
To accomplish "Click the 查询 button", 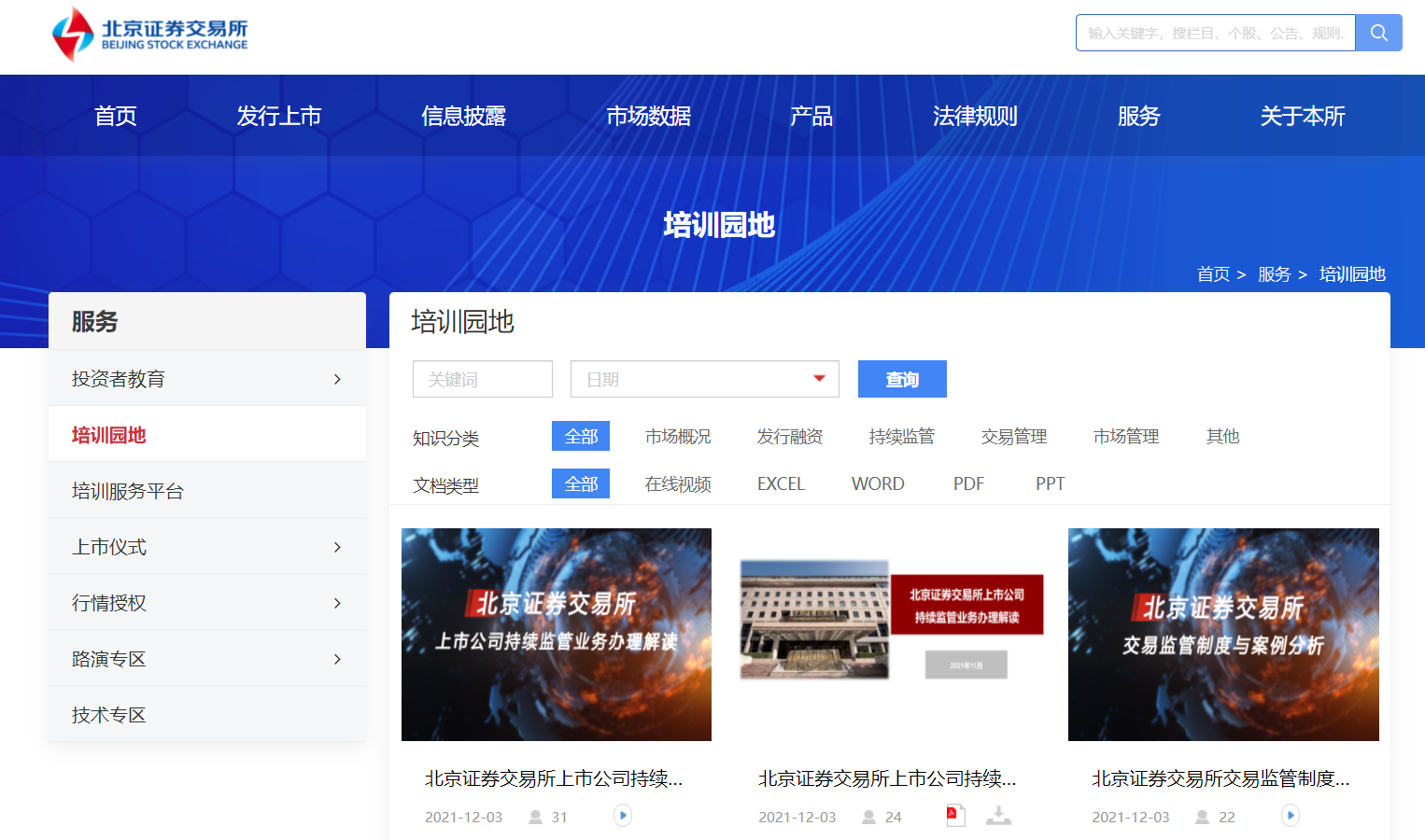I will (x=902, y=379).
